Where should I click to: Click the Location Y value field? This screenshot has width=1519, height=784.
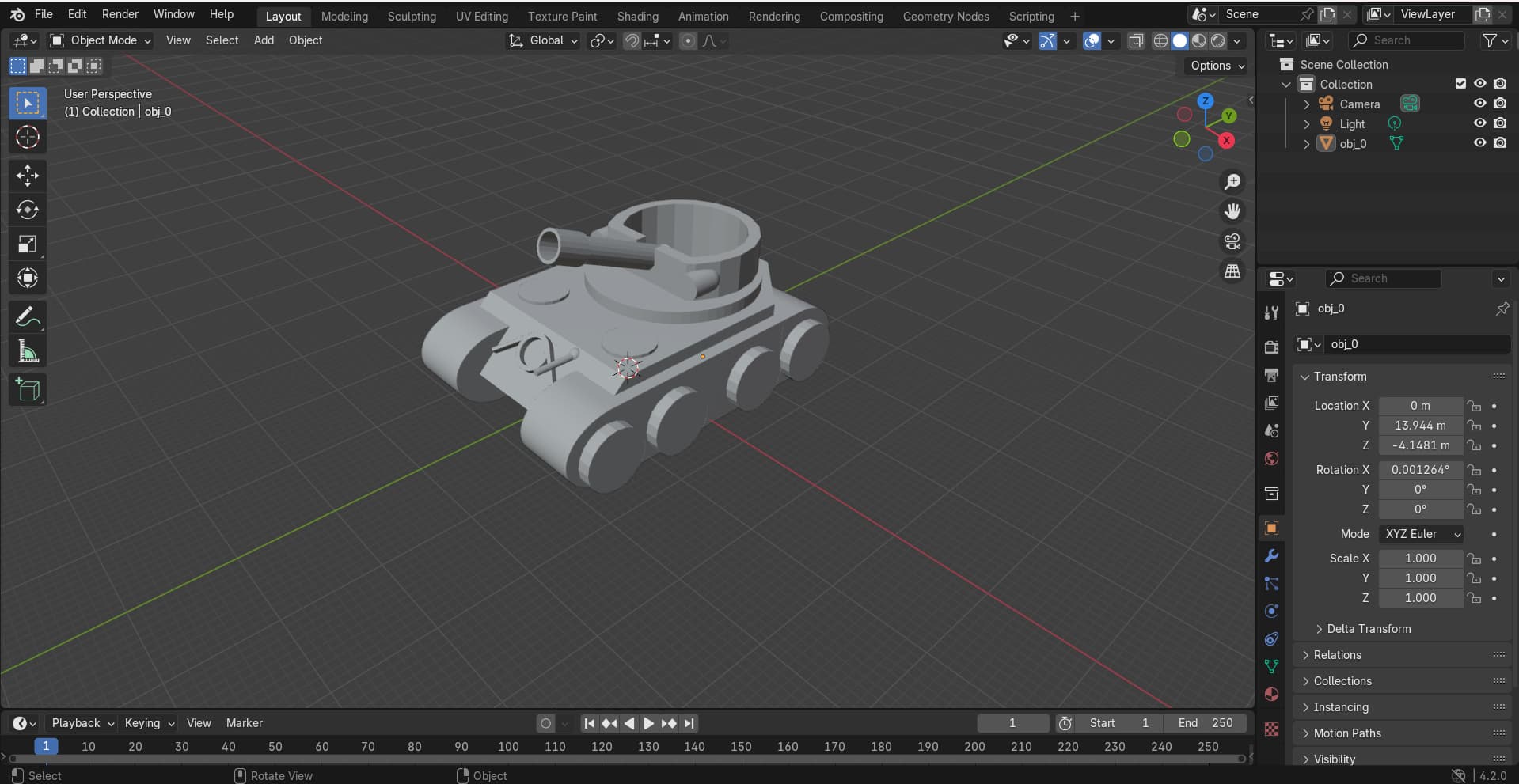(1420, 426)
